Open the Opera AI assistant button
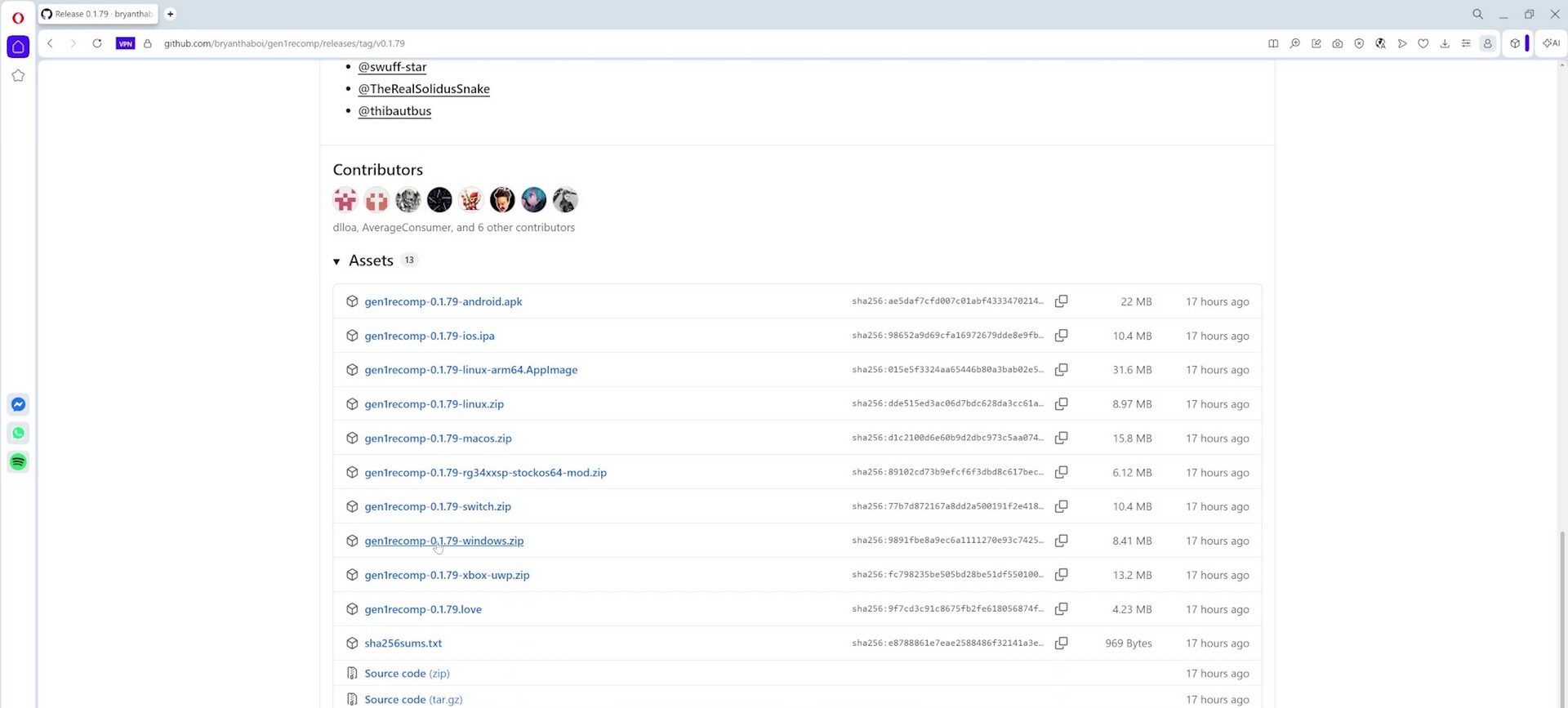 coord(1551,43)
